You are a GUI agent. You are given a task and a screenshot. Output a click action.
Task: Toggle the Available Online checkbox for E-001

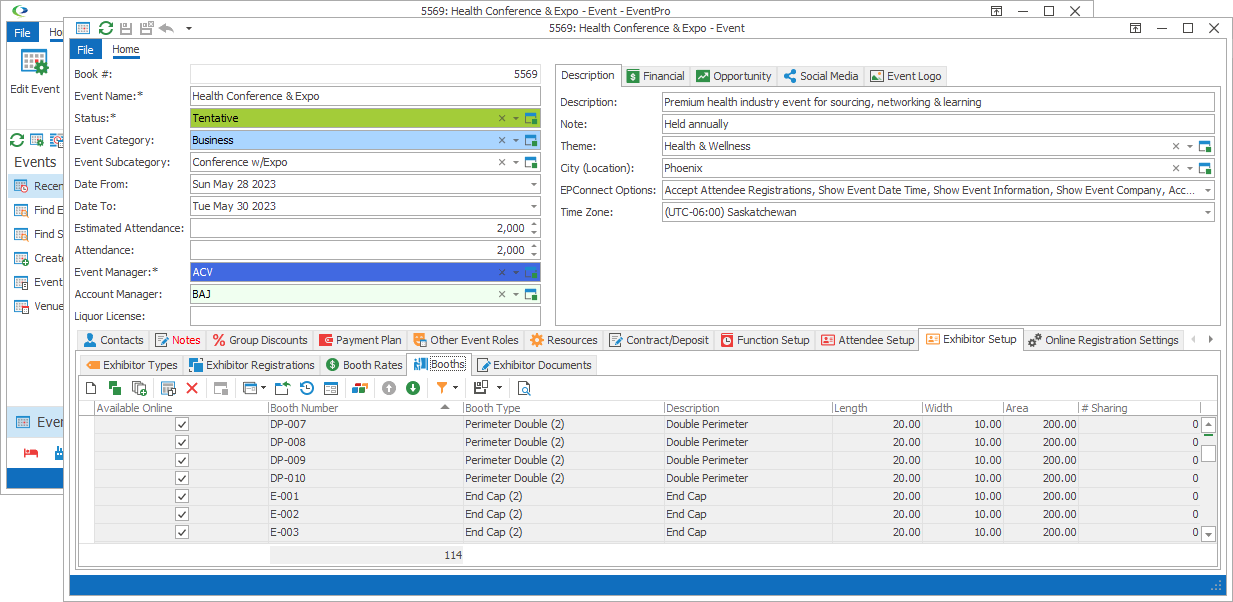point(182,496)
